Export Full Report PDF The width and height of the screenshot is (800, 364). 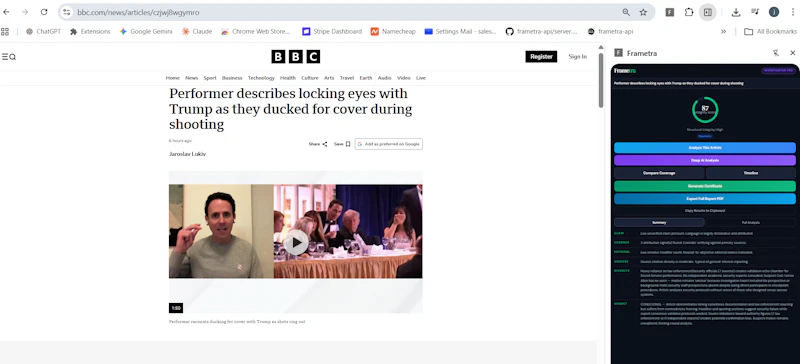705,199
